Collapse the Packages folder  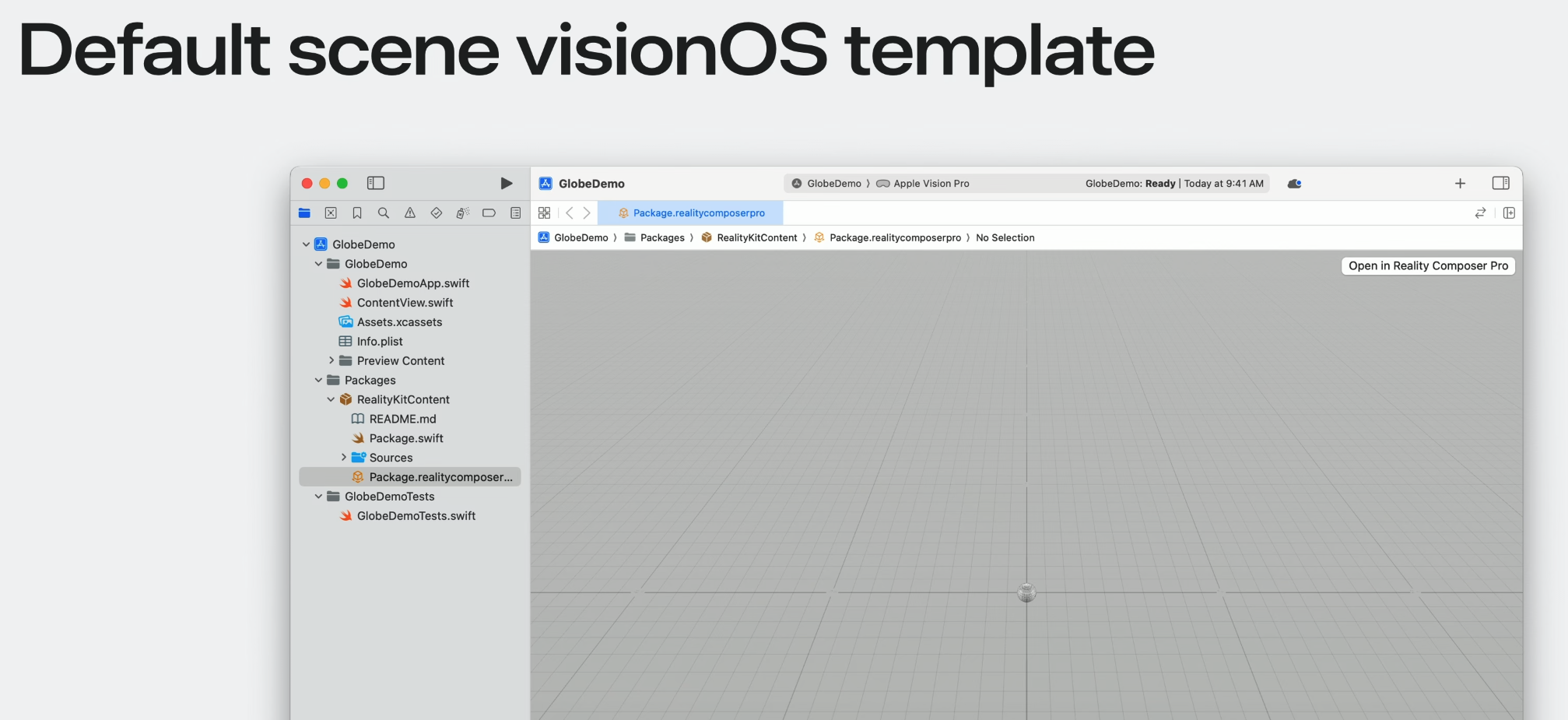pos(318,380)
